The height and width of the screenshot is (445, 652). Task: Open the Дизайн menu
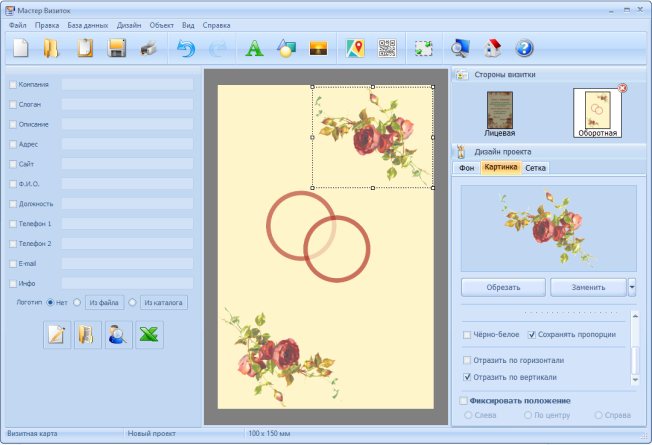128,24
